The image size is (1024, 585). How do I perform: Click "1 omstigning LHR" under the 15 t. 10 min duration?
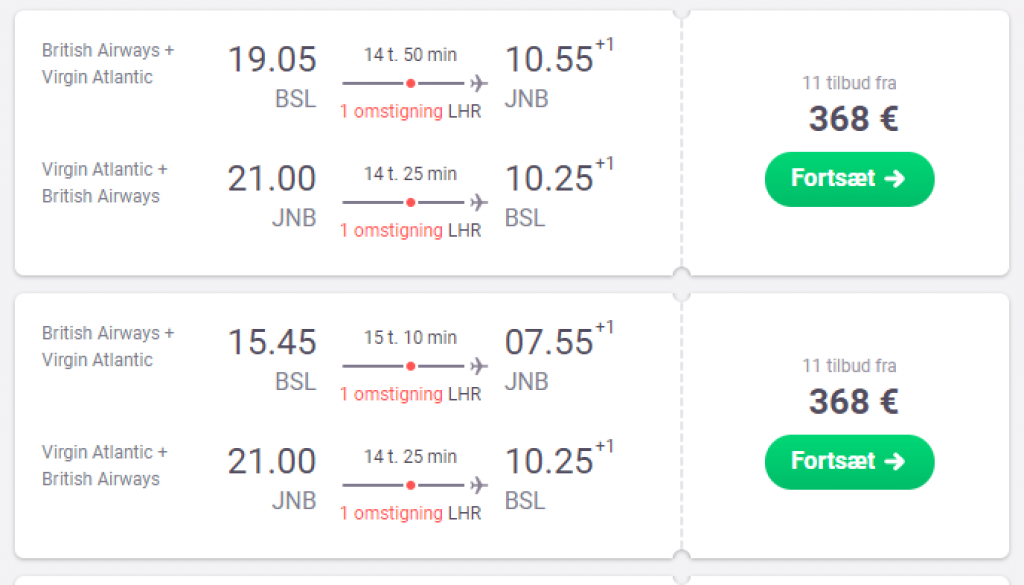(410, 394)
